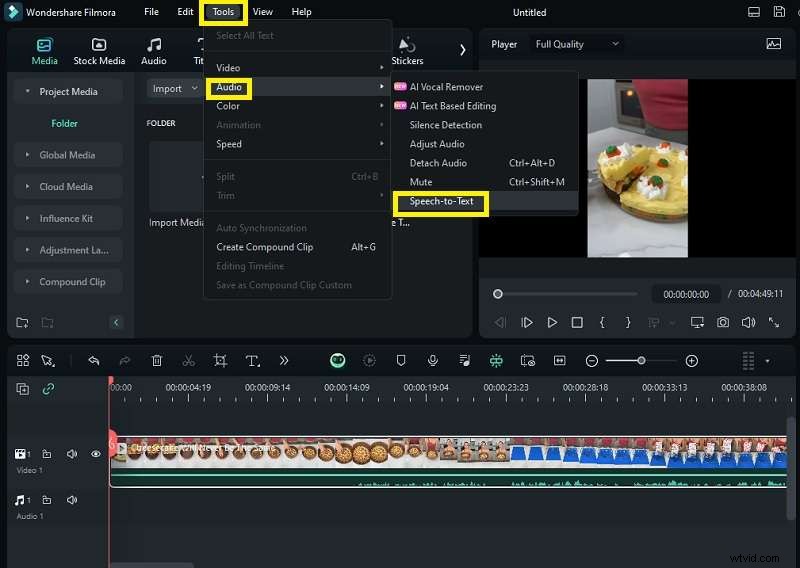Image resolution: width=800 pixels, height=568 pixels.
Task: Mute the Audio 1 track
Action: (71, 500)
